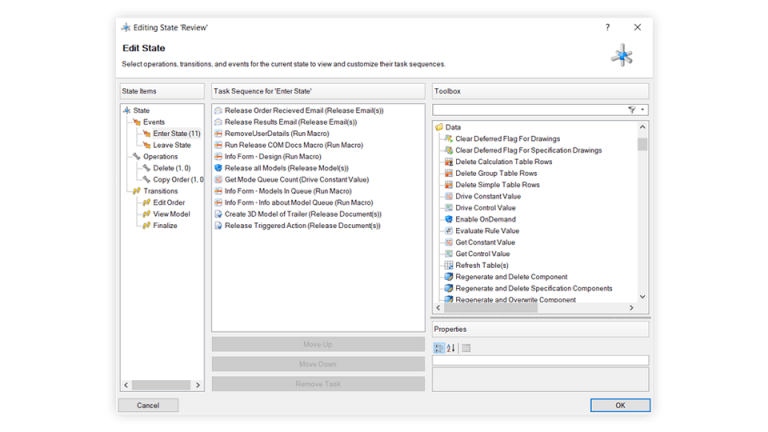Select the Refresh Table(s) toolbox icon
The width and height of the screenshot is (768, 432).
(448, 265)
